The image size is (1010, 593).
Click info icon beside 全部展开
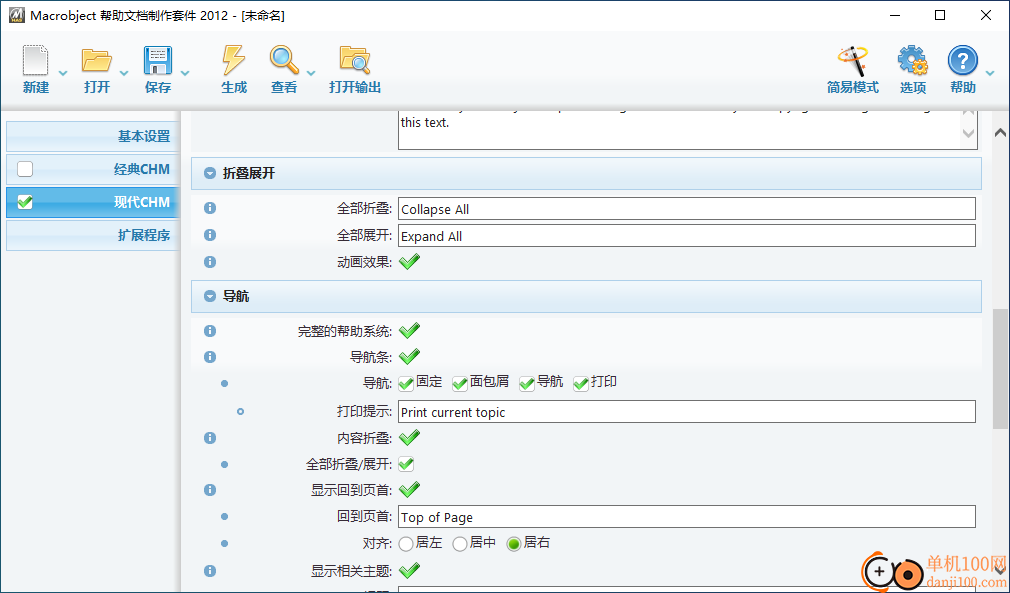click(x=210, y=235)
